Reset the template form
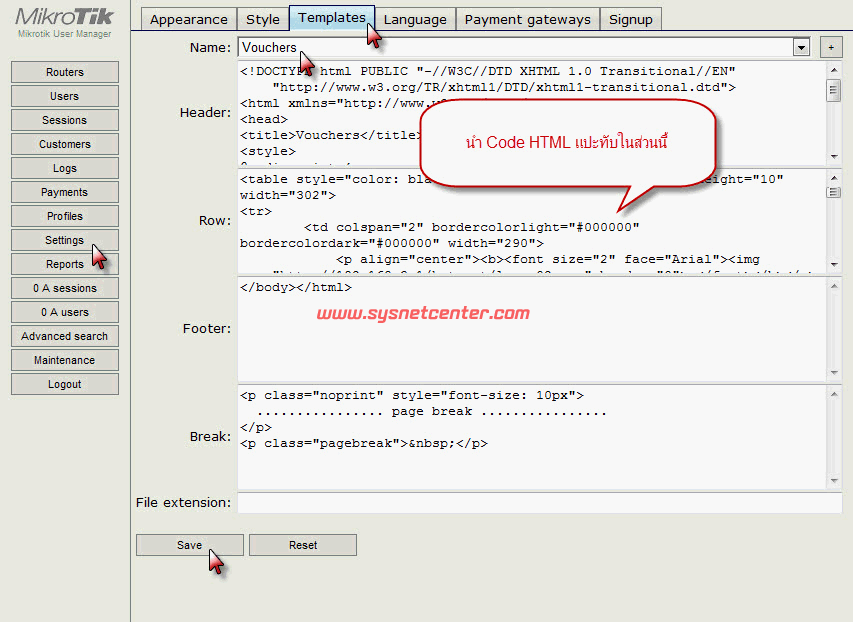 pyautogui.click(x=303, y=545)
